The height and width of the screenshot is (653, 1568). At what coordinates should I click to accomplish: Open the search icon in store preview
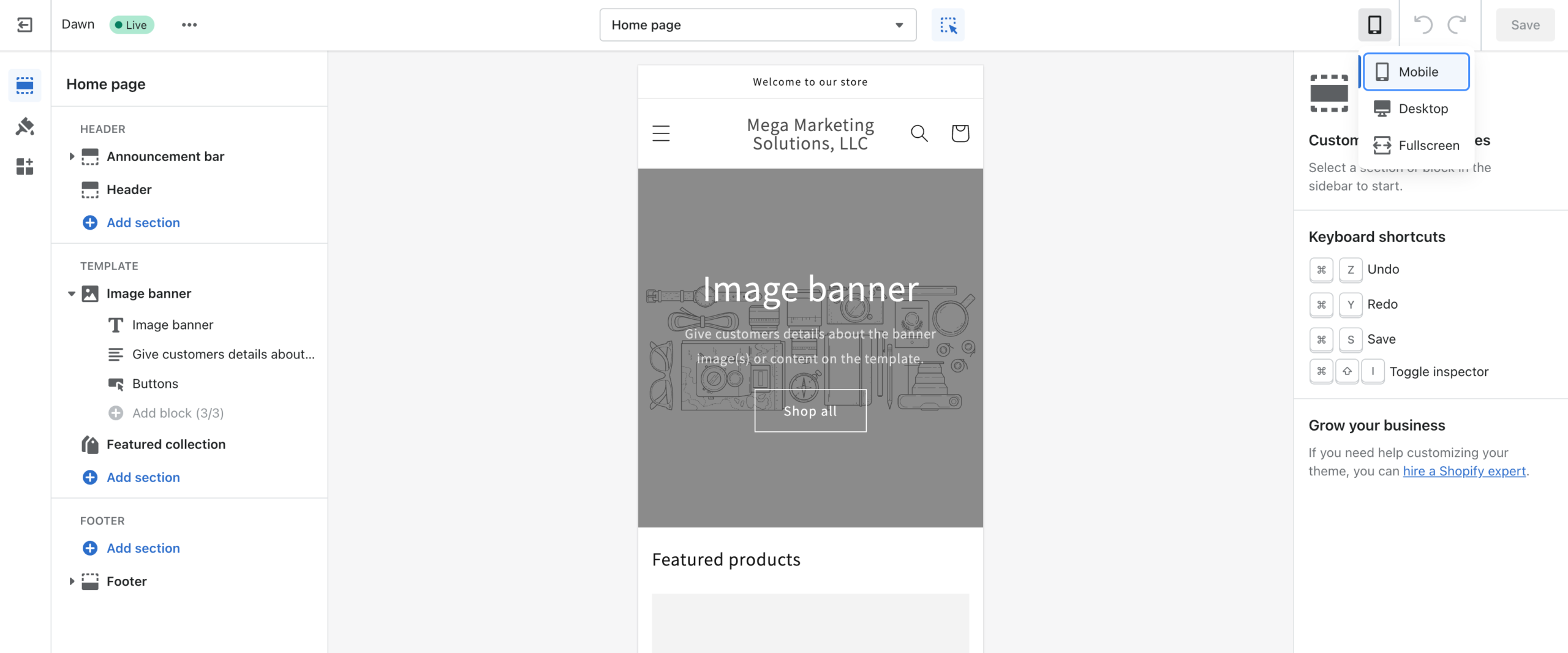tap(919, 133)
